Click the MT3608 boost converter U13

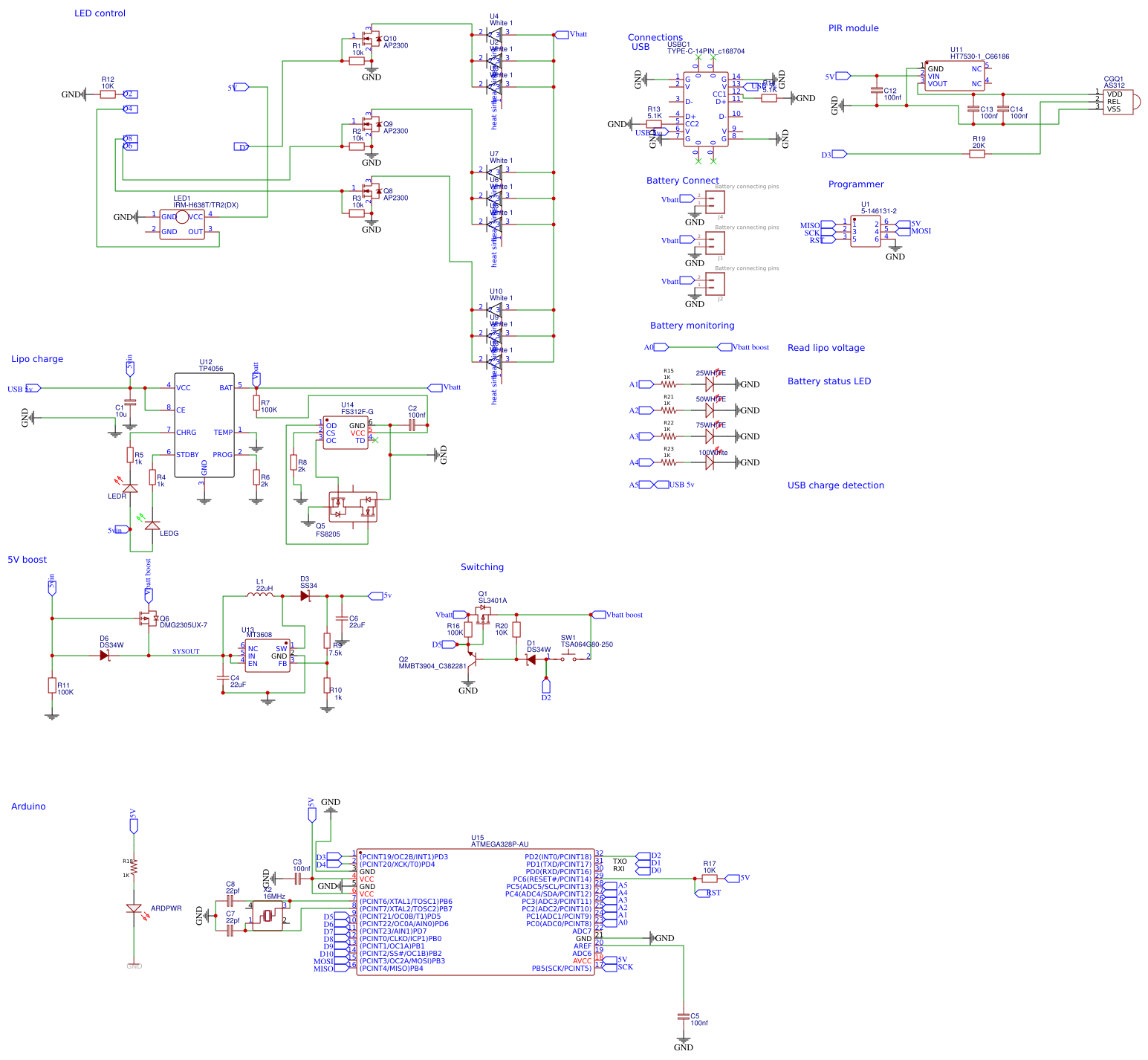click(x=269, y=656)
